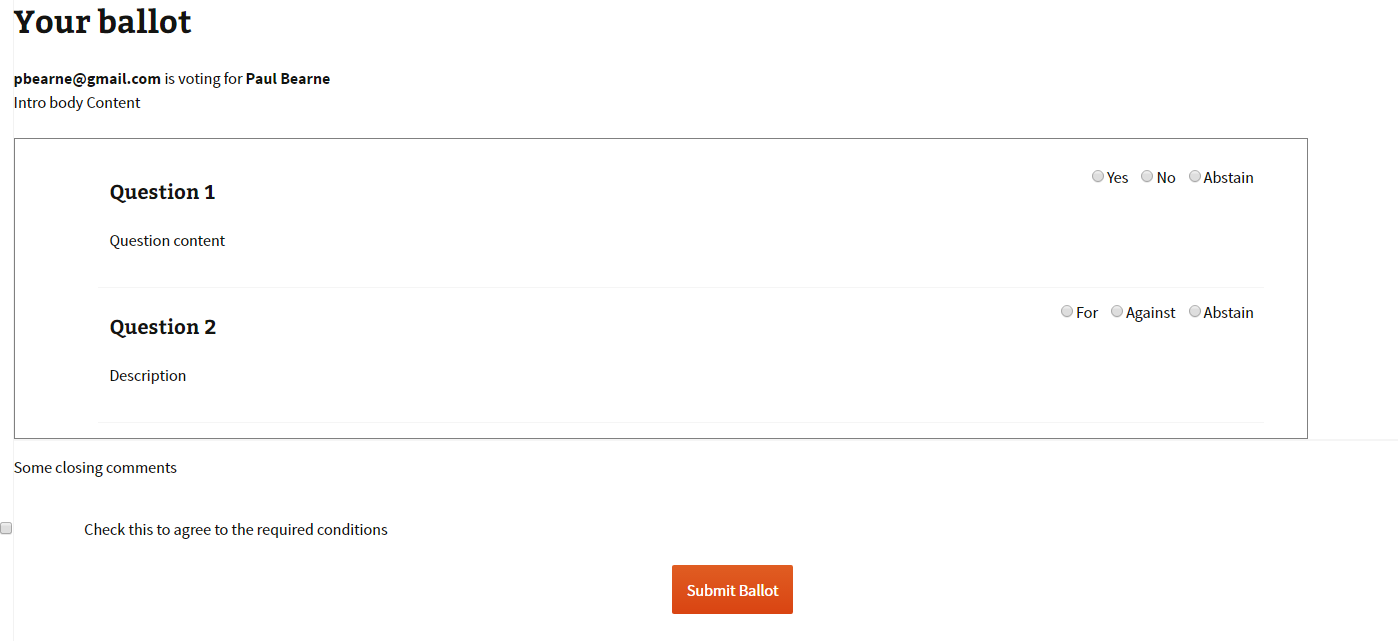The height and width of the screenshot is (641, 1398).
Task: Click the Against option label text
Action: pos(1150,313)
